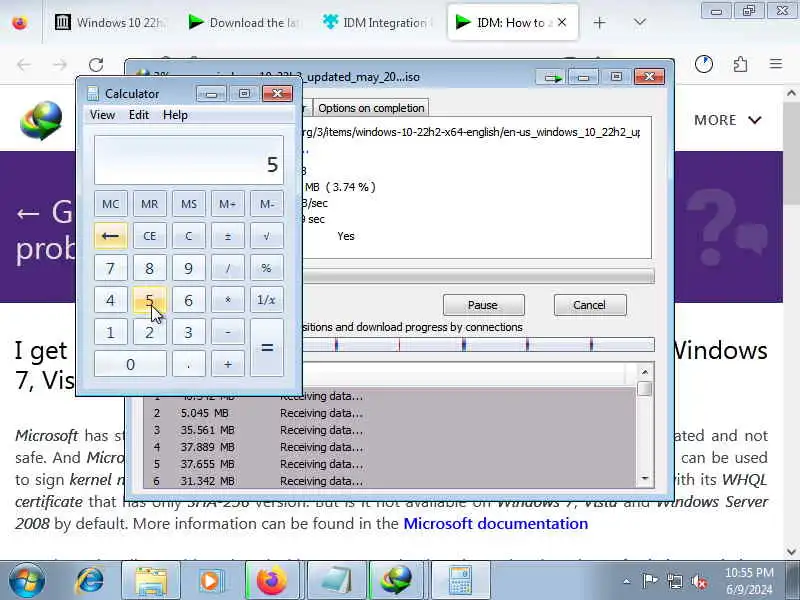Switch to Options on completion tab in IDM
Screen dimensions: 800x600
371,108
